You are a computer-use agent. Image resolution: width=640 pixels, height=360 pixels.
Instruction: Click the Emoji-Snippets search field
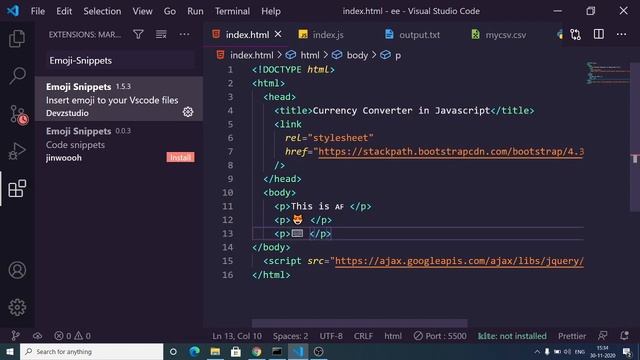point(120,60)
